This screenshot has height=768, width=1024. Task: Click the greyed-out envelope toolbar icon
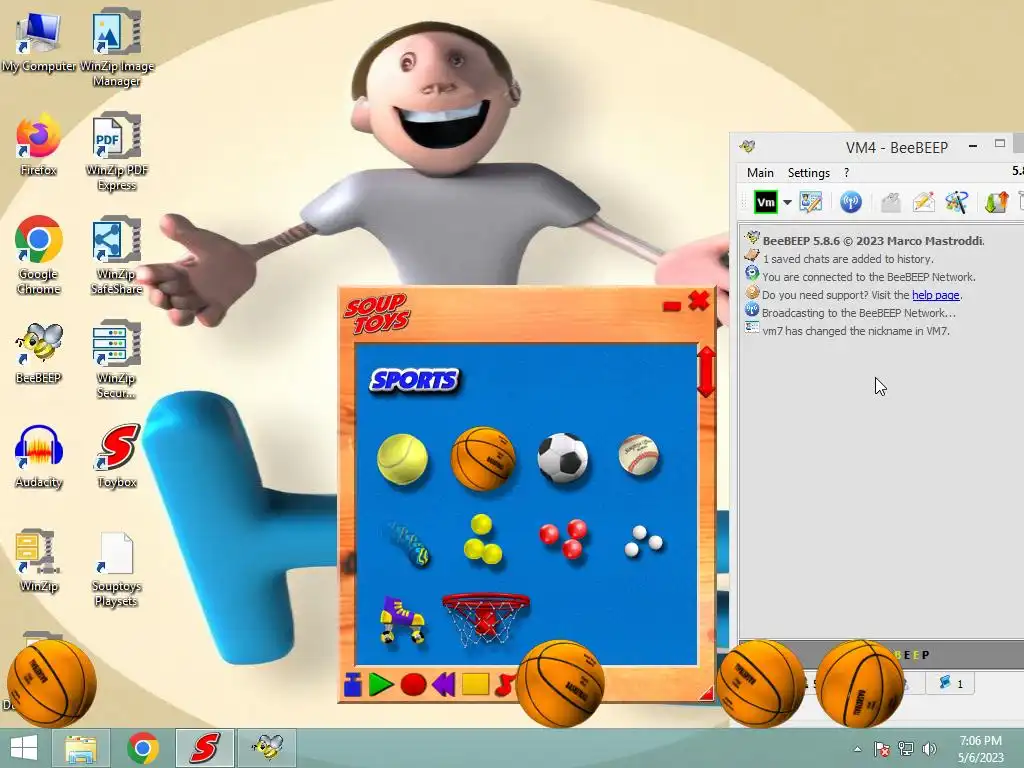pyautogui.click(x=891, y=202)
